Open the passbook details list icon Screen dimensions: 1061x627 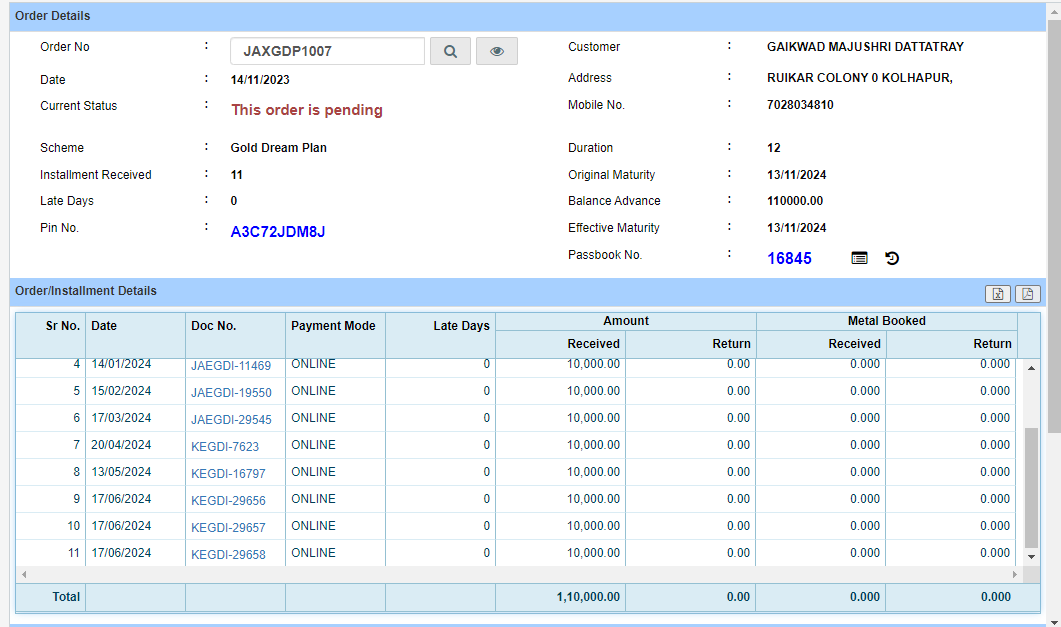859,258
